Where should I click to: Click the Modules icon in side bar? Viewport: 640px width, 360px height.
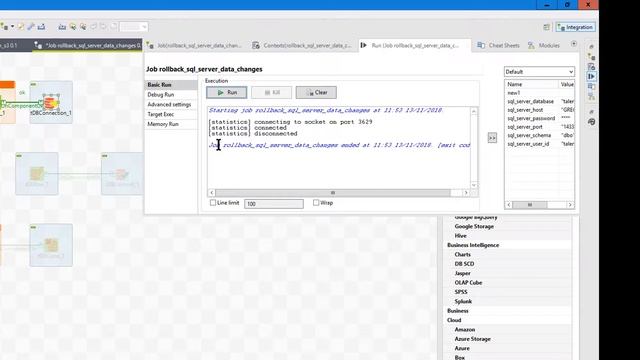coord(591,96)
